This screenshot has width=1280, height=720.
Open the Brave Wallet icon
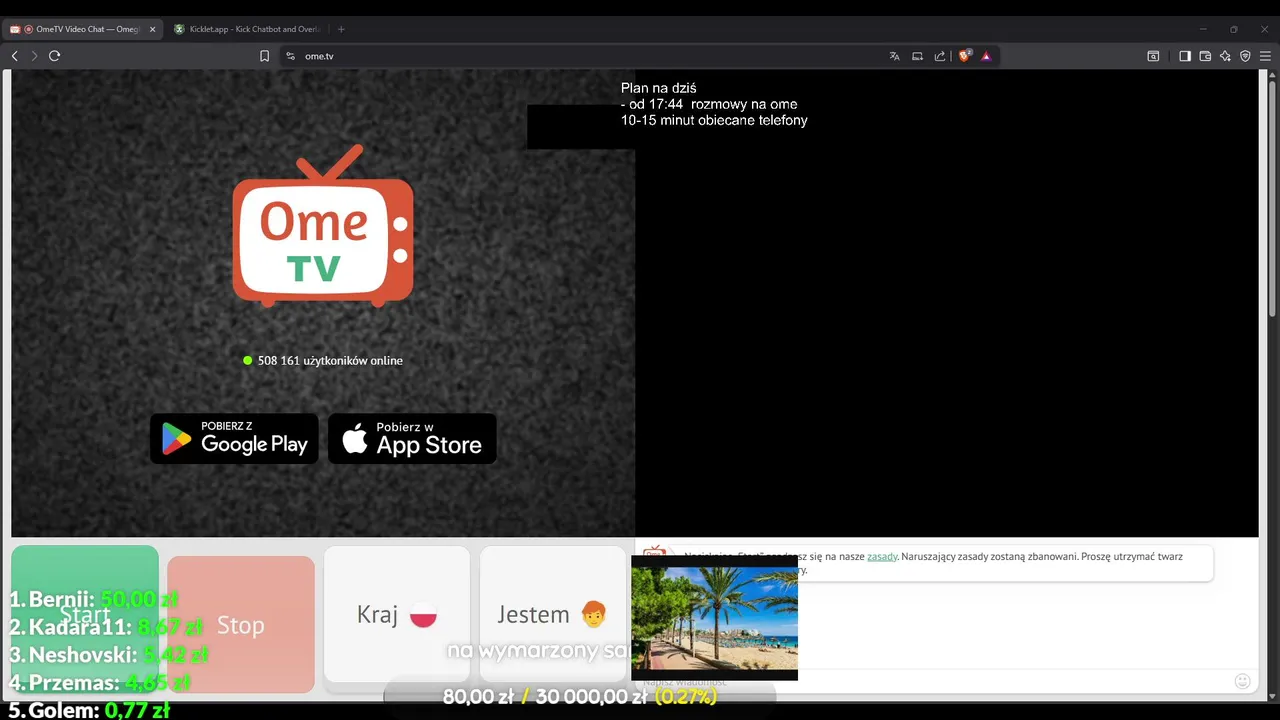(1205, 56)
